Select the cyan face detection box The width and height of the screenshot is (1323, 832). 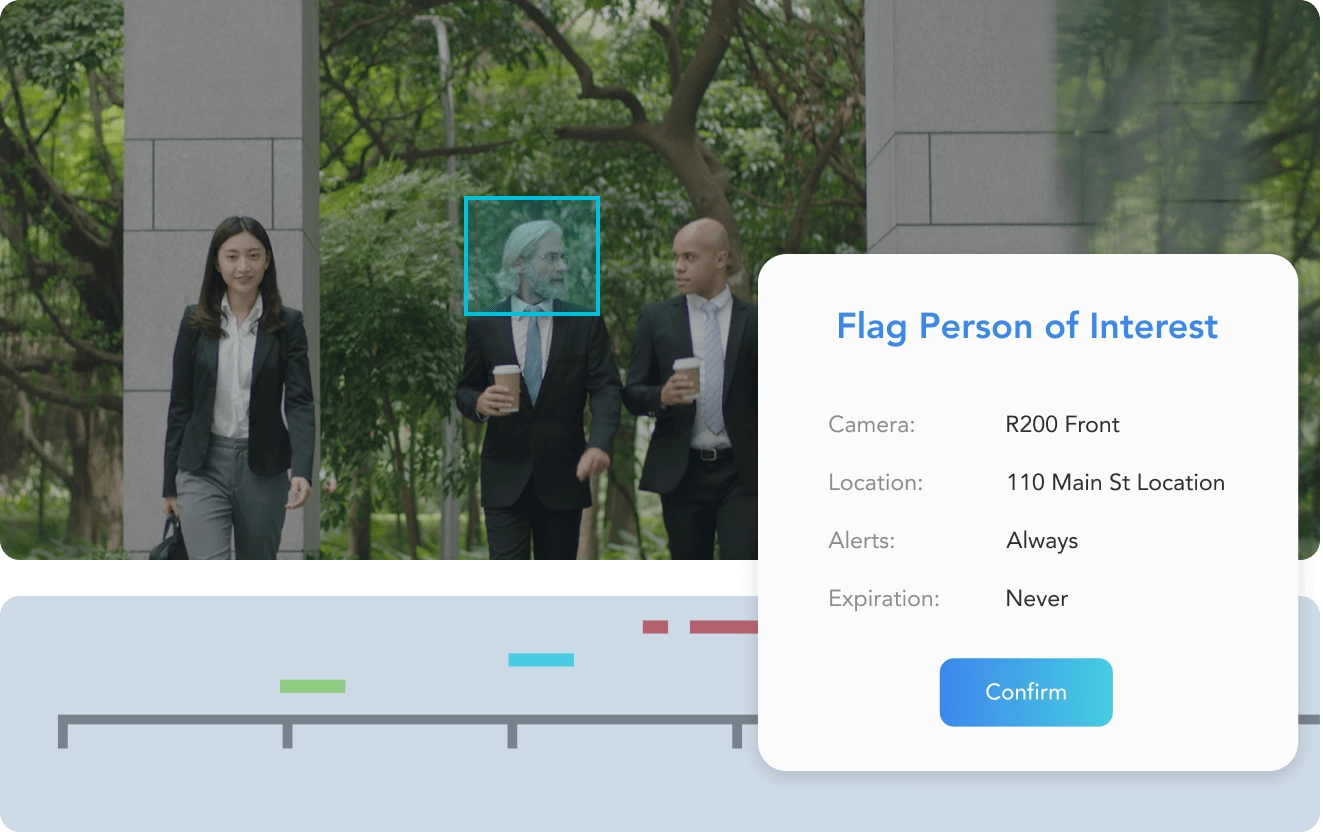click(531, 256)
